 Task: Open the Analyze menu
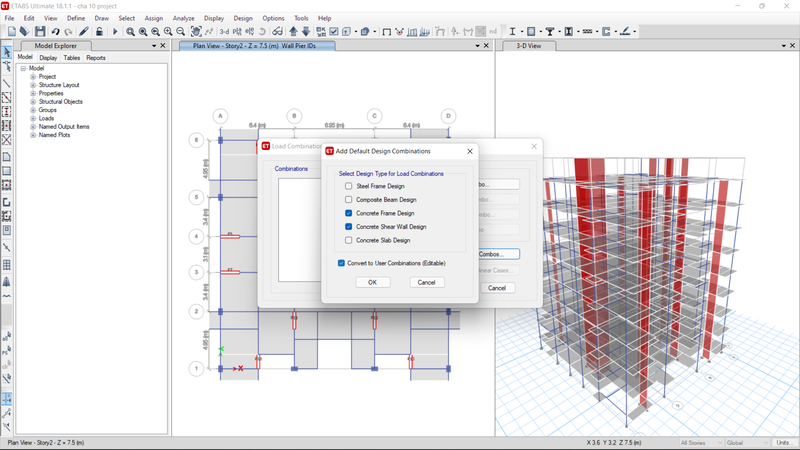183,18
